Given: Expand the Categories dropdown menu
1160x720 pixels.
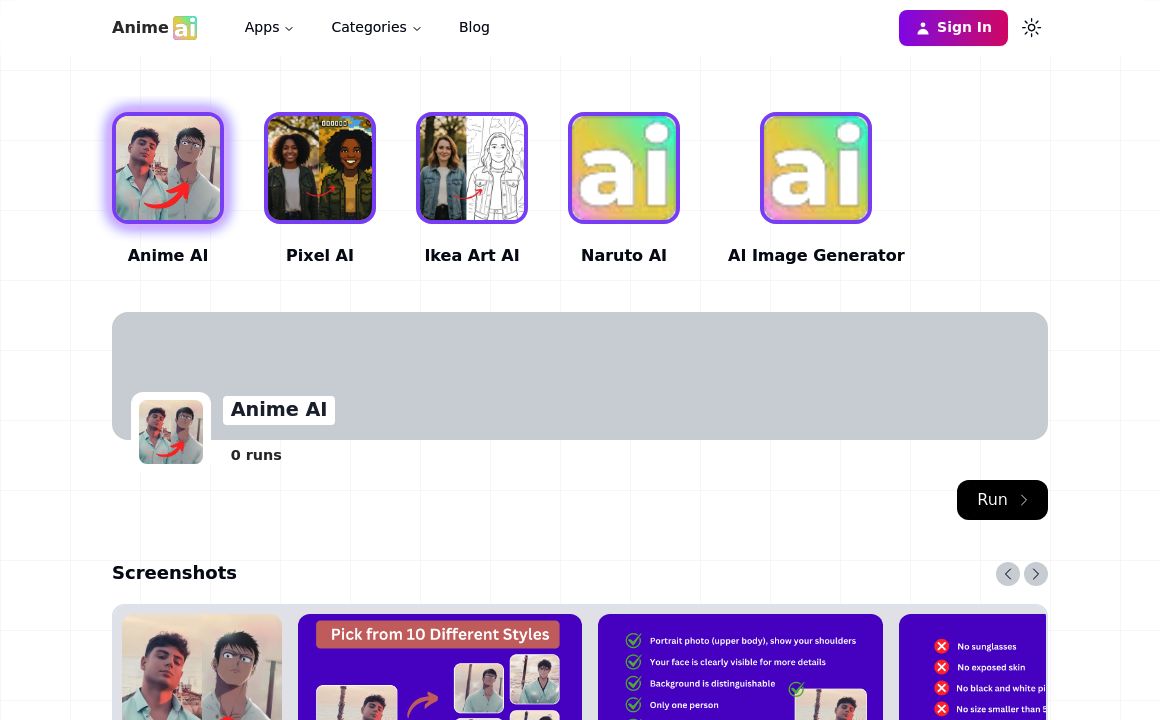Looking at the screenshot, I should click(x=376, y=28).
